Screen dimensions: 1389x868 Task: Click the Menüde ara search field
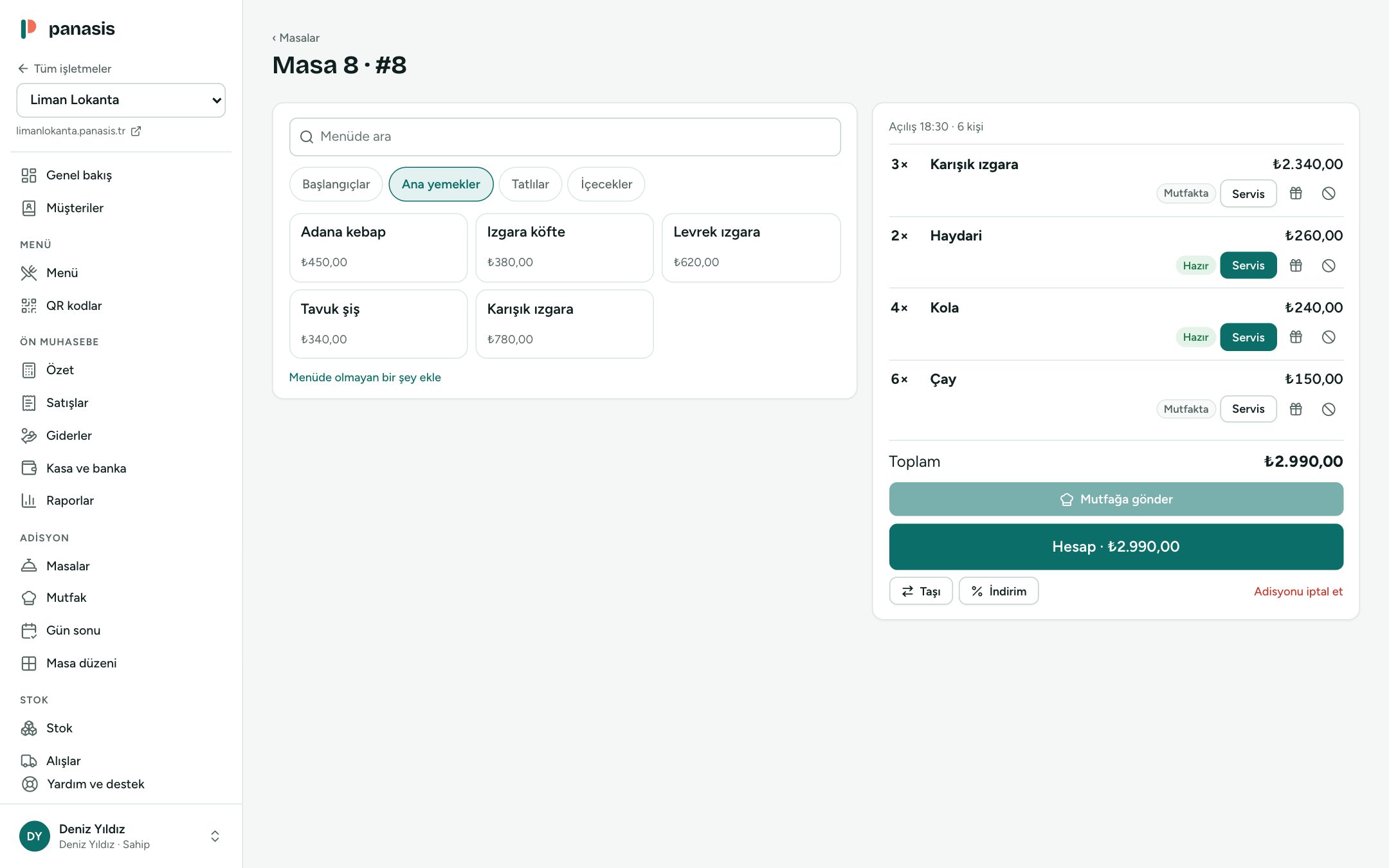point(565,136)
